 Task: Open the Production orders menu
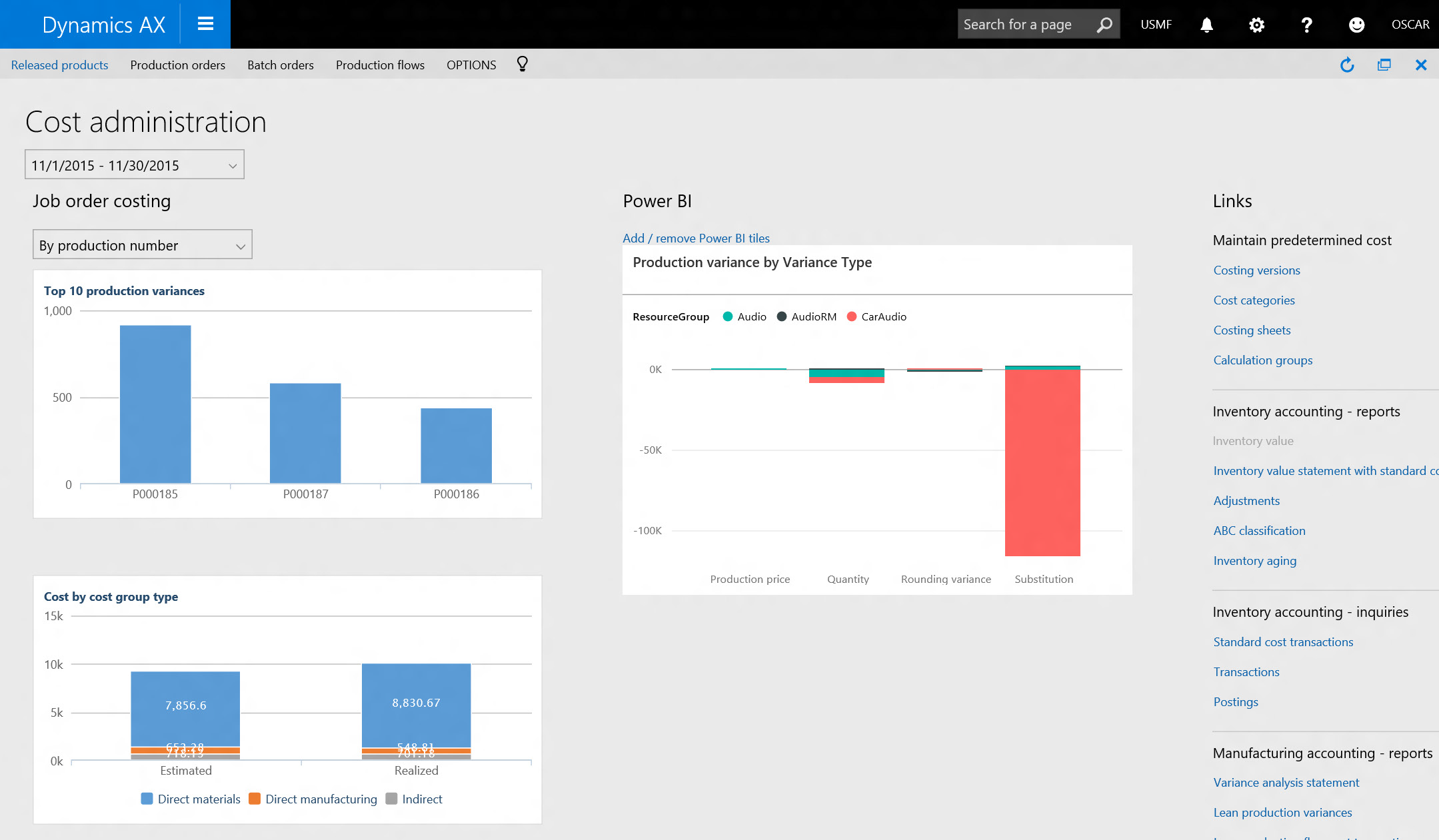177,65
